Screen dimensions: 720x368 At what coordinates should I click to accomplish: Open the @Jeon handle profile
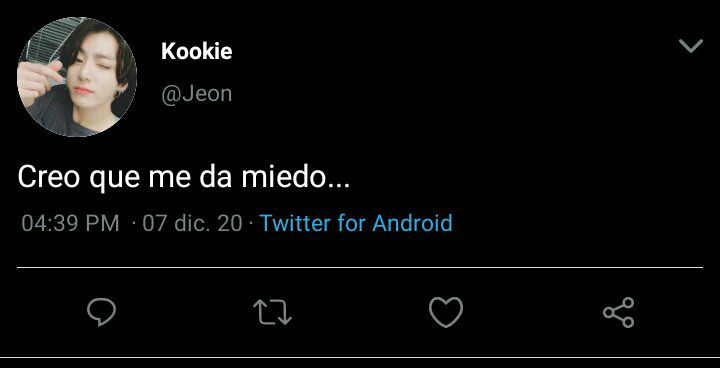[x=197, y=94]
